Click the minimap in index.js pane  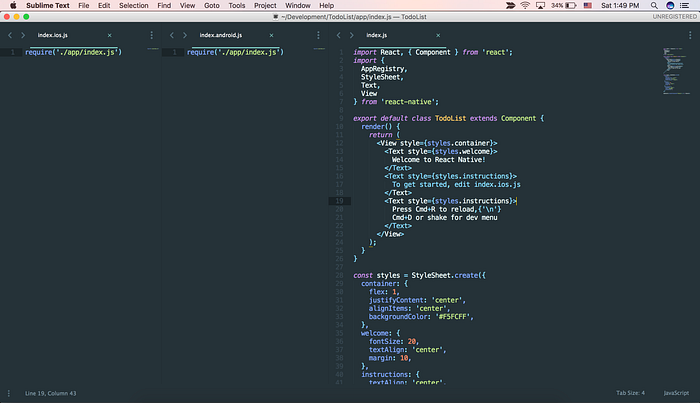pos(676,71)
